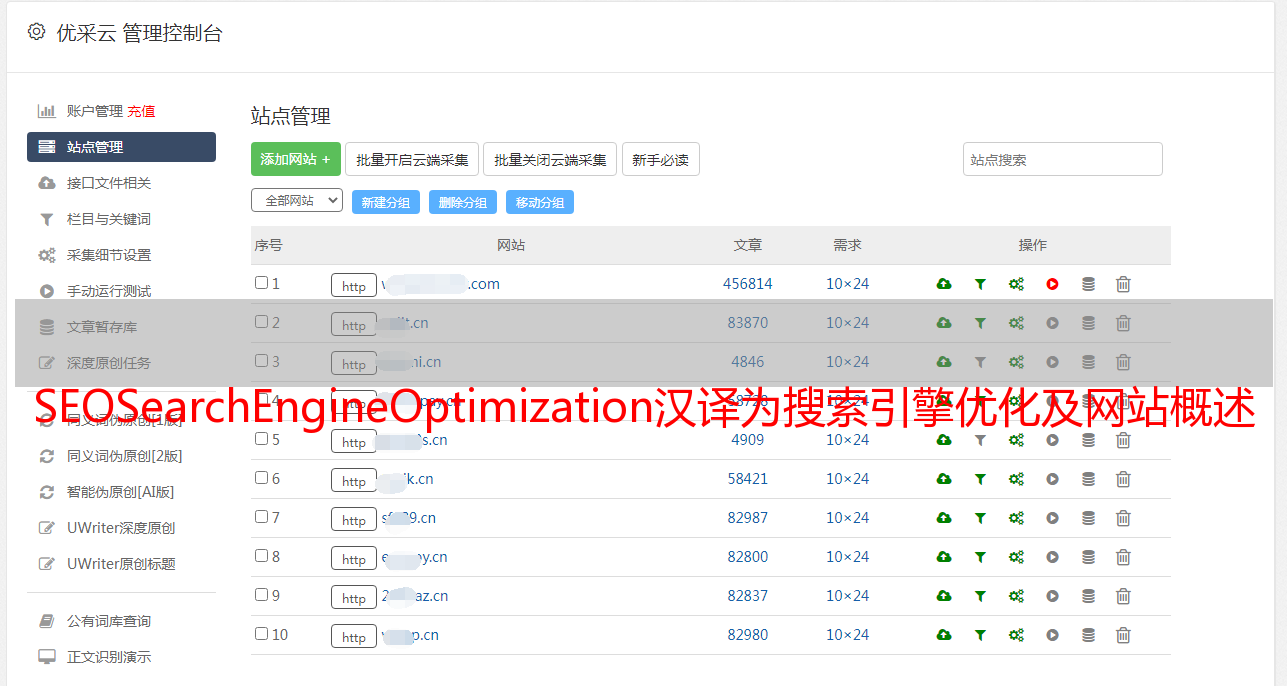Open the 全部网站 group dropdown

pos(296,201)
